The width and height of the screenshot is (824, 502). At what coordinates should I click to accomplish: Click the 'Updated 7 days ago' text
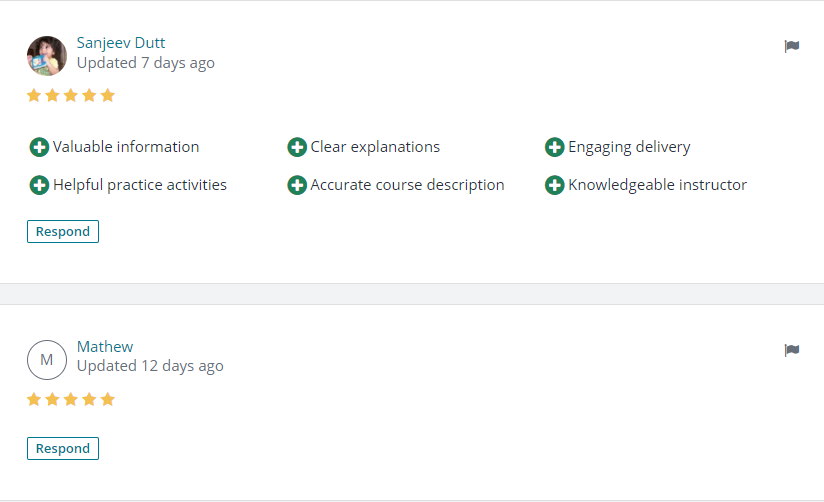click(x=146, y=63)
